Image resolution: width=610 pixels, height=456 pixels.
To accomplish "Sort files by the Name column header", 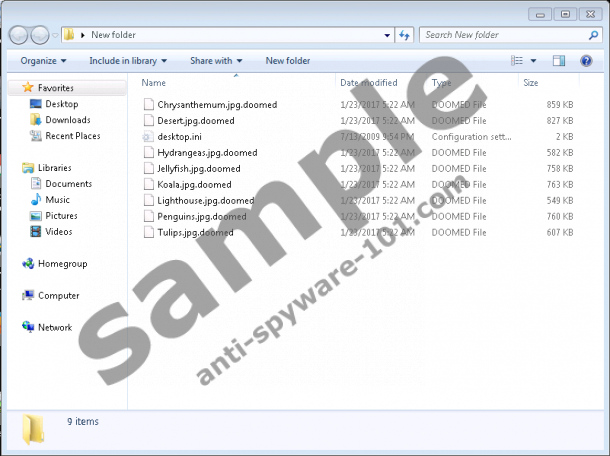I will coord(153,83).
